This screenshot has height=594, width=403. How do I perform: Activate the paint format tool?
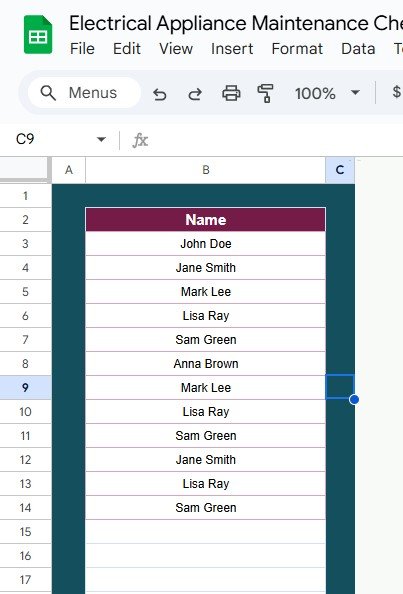pyautogui.click(x=266, y=93)
